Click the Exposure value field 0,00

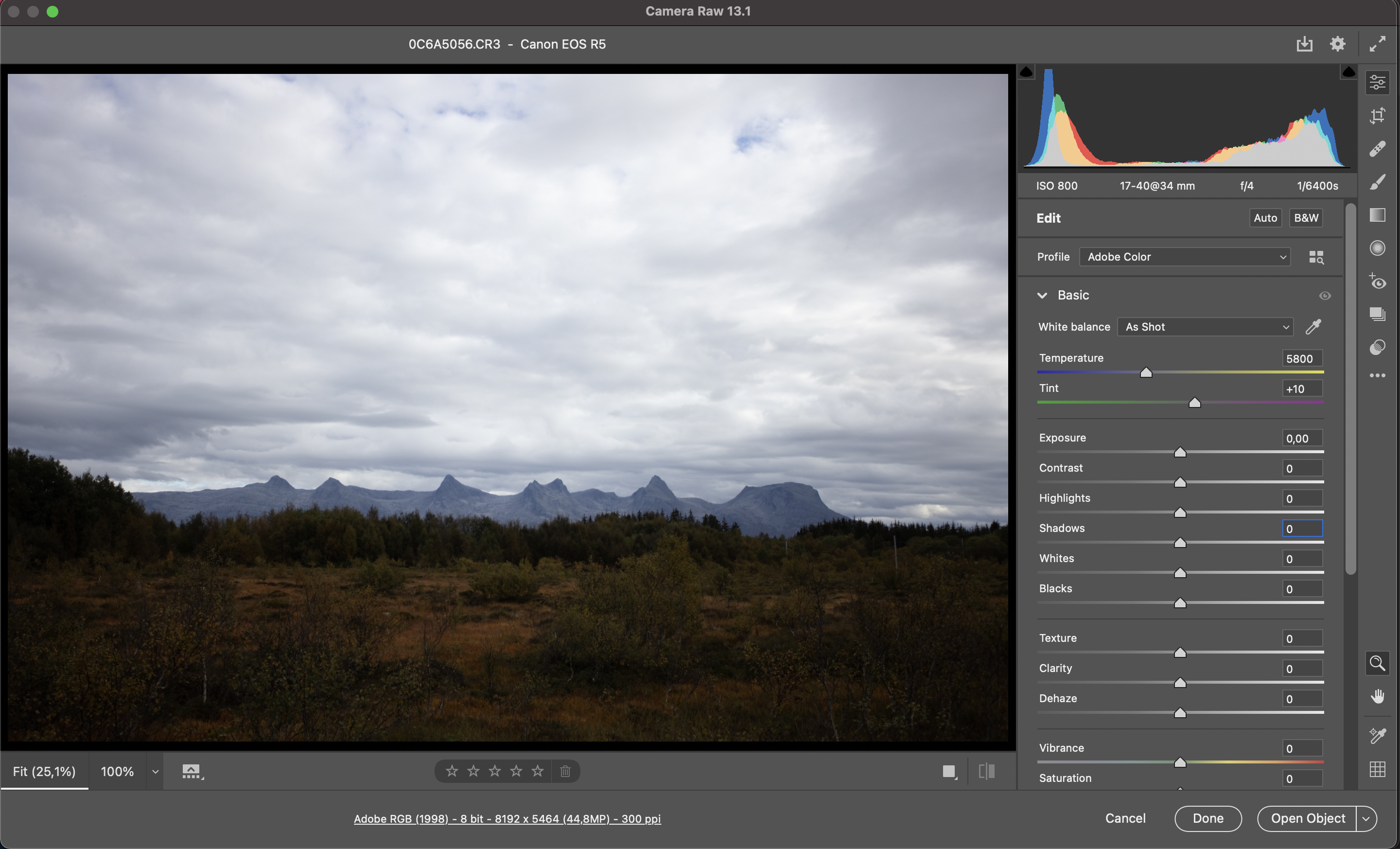point(1302,438)
